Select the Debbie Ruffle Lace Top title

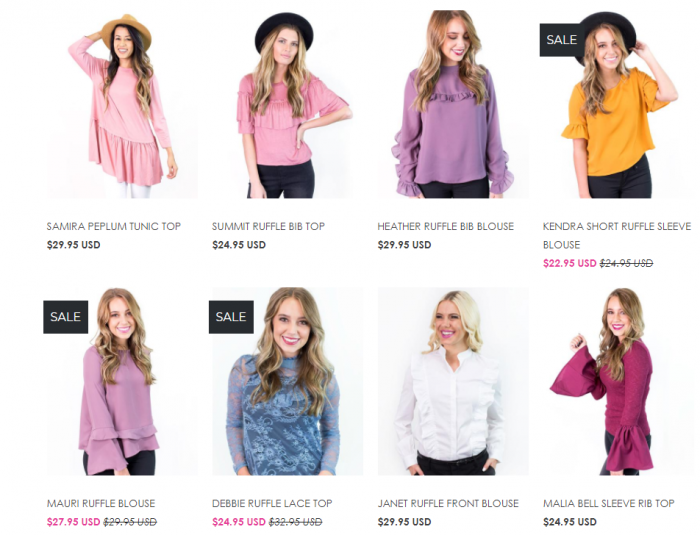click(272, 503)
